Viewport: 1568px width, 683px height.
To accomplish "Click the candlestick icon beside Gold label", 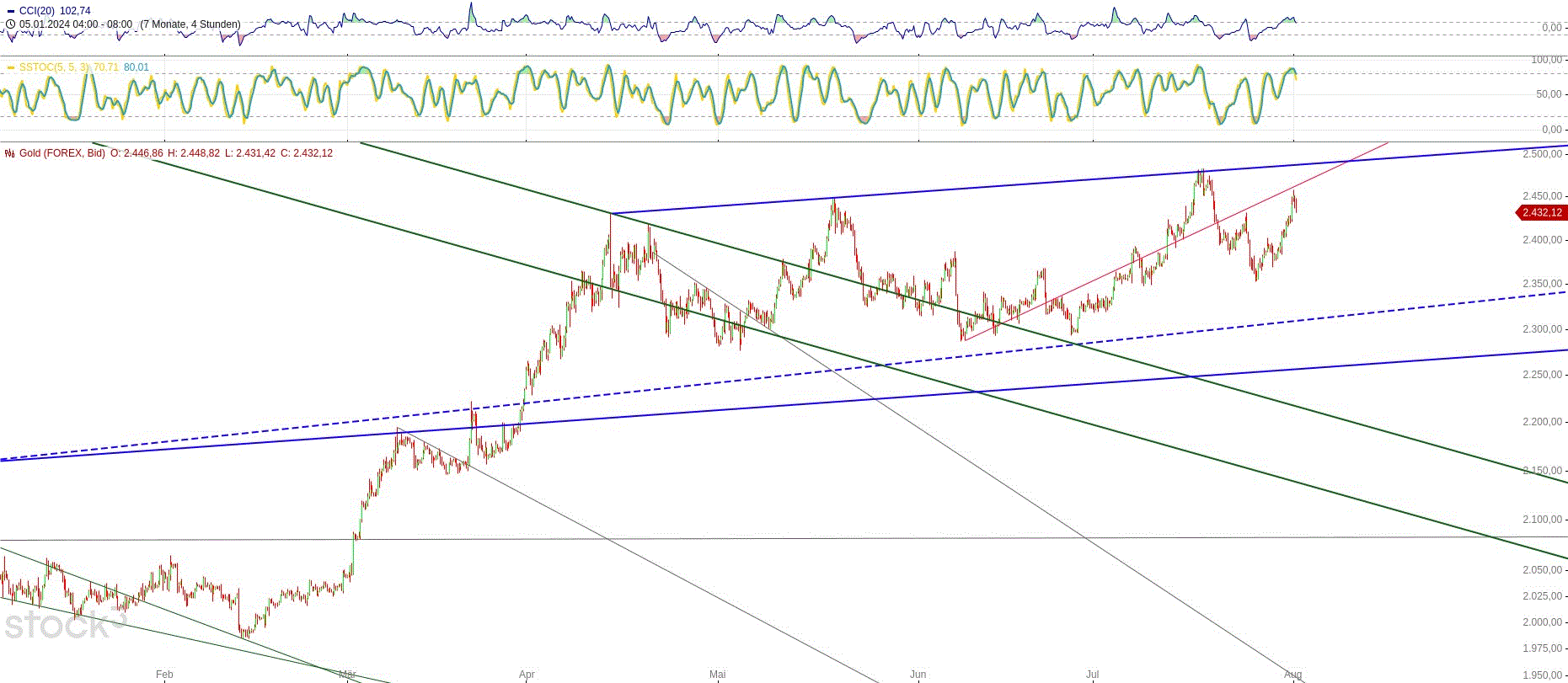I will point(10,153).
